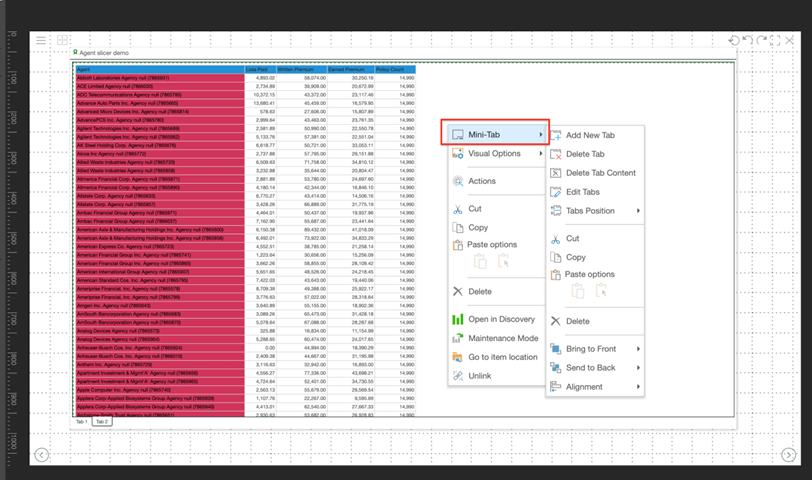812x480 pixels.
Task: Click the Policy Count column header
Action: (395, 69)
